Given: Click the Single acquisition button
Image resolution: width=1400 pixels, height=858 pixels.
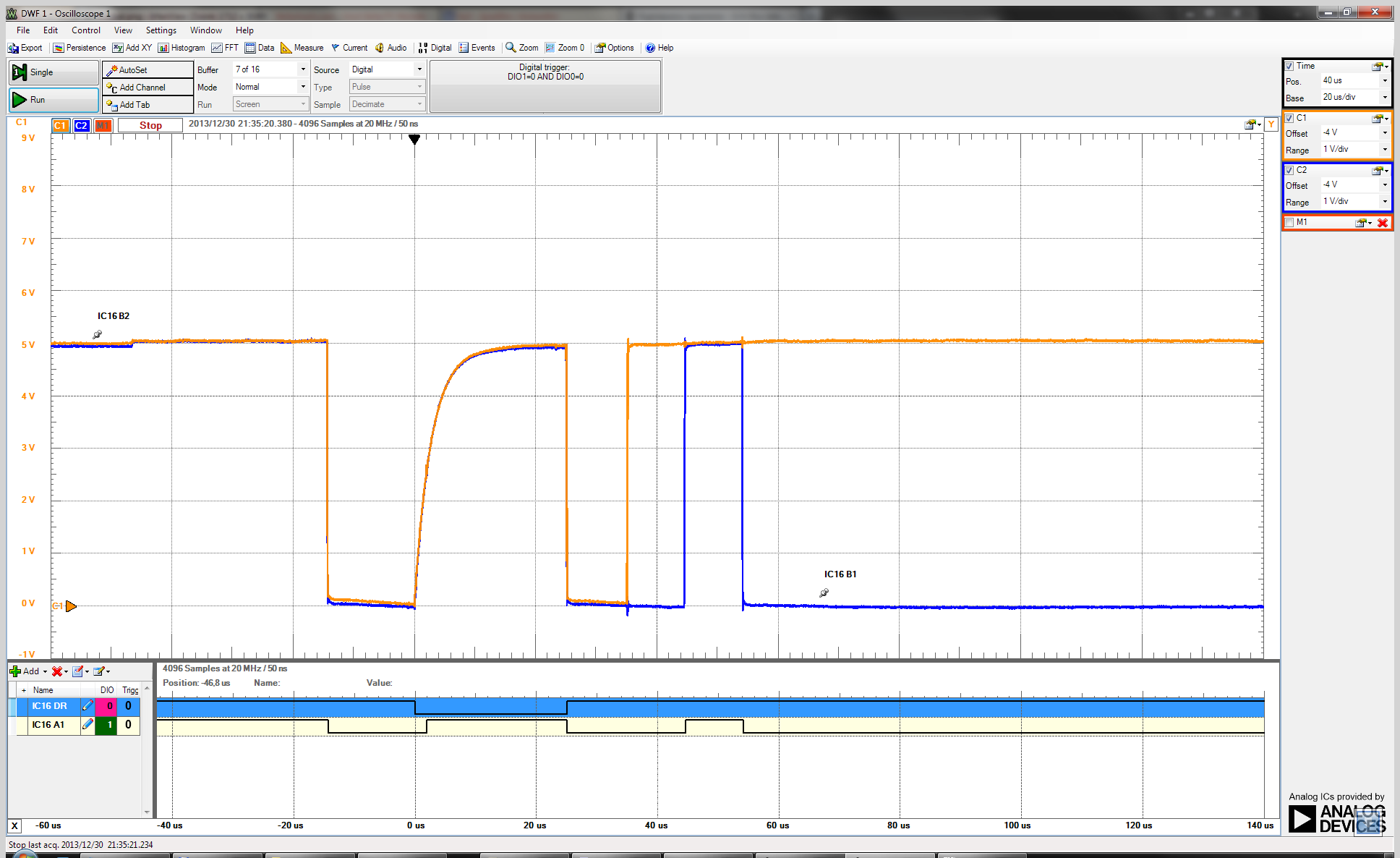Looking at the screenshot, I should tap(54, 72).
